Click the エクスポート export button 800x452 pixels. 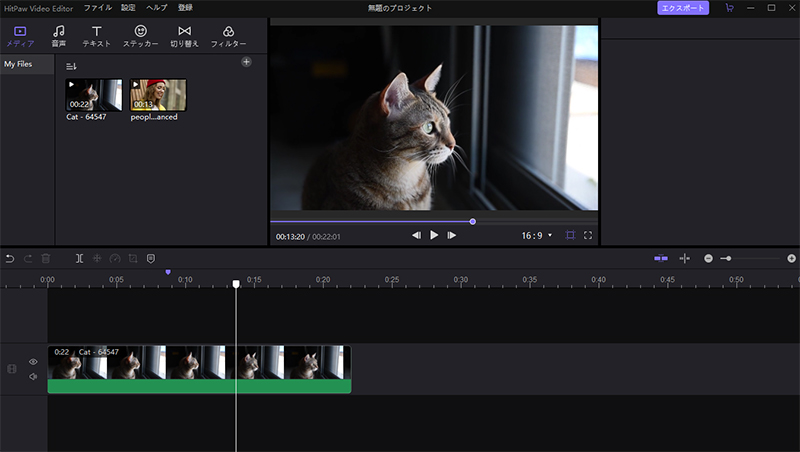[683, 8]
